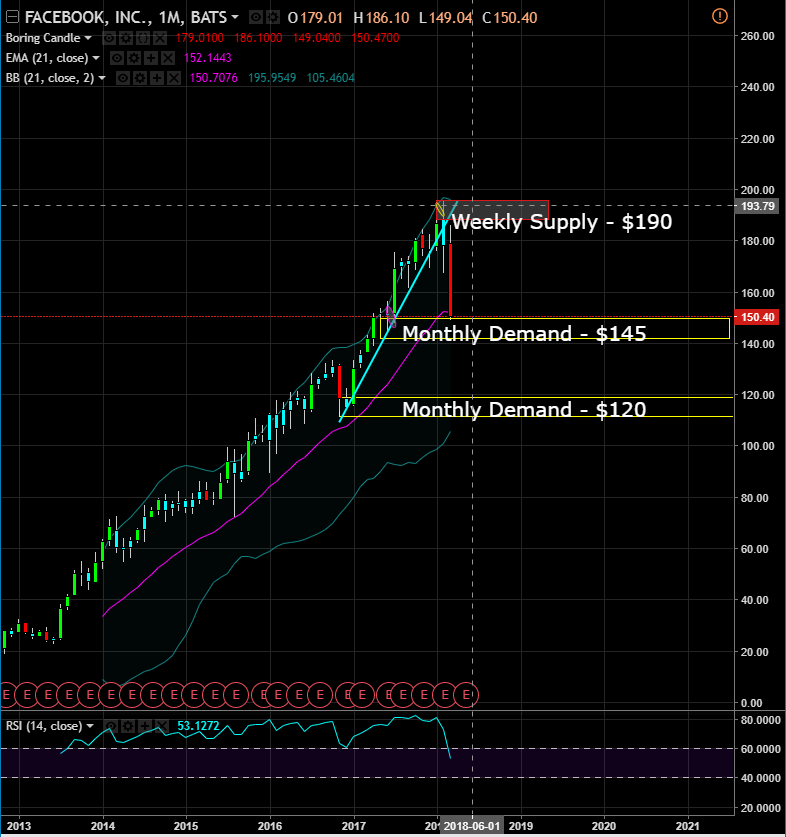Hide the Boring Candle indicator using its eye
This screenshot has width=786, height=837.
108,38
